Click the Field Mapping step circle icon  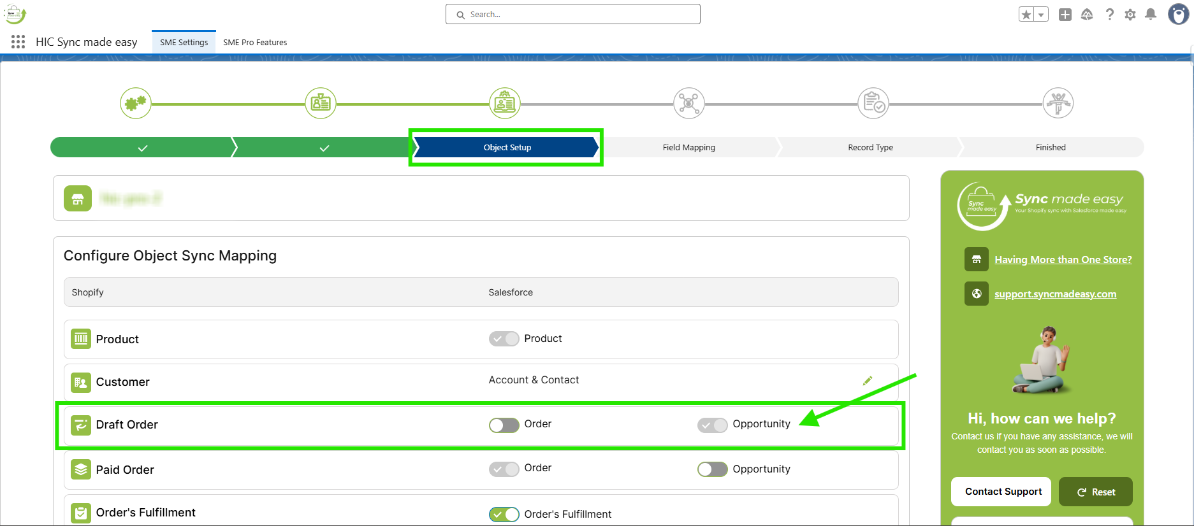coord(689,102)
